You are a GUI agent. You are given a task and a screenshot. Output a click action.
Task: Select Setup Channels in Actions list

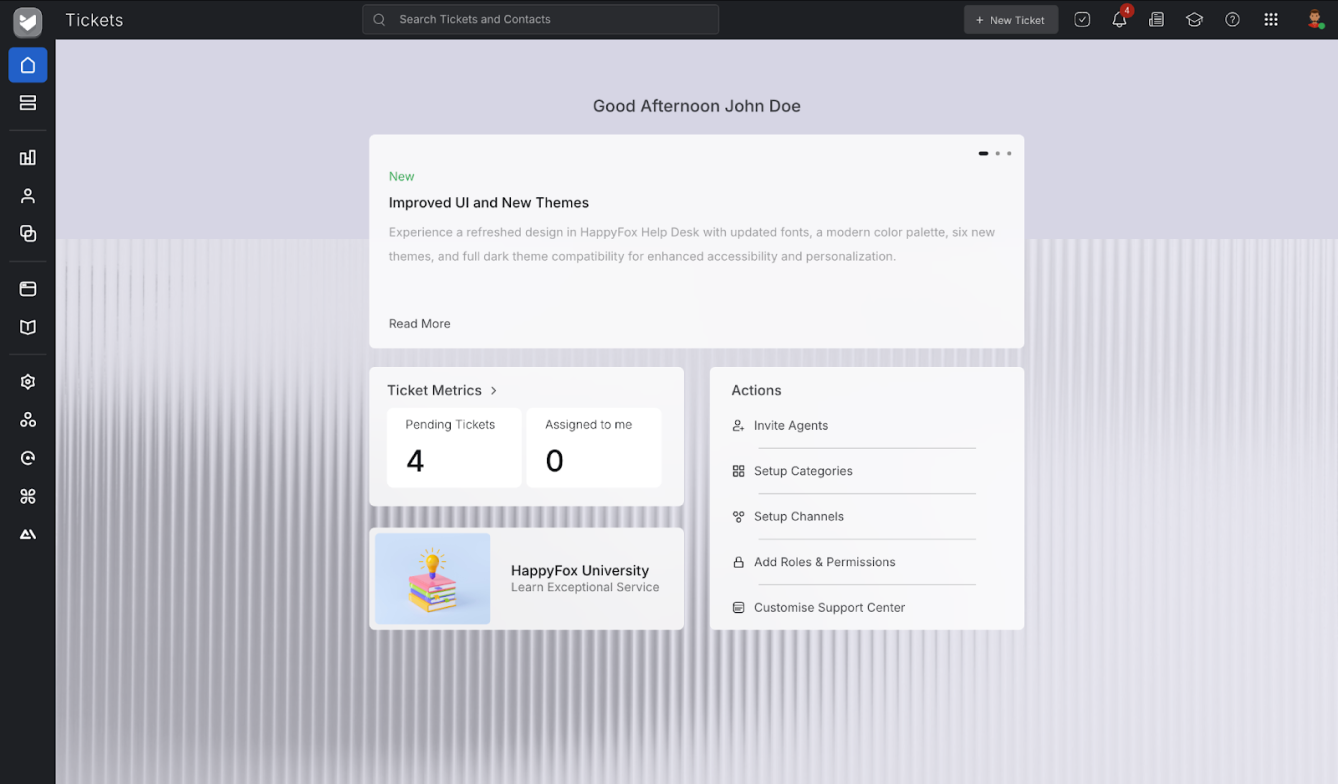[798, 517]
